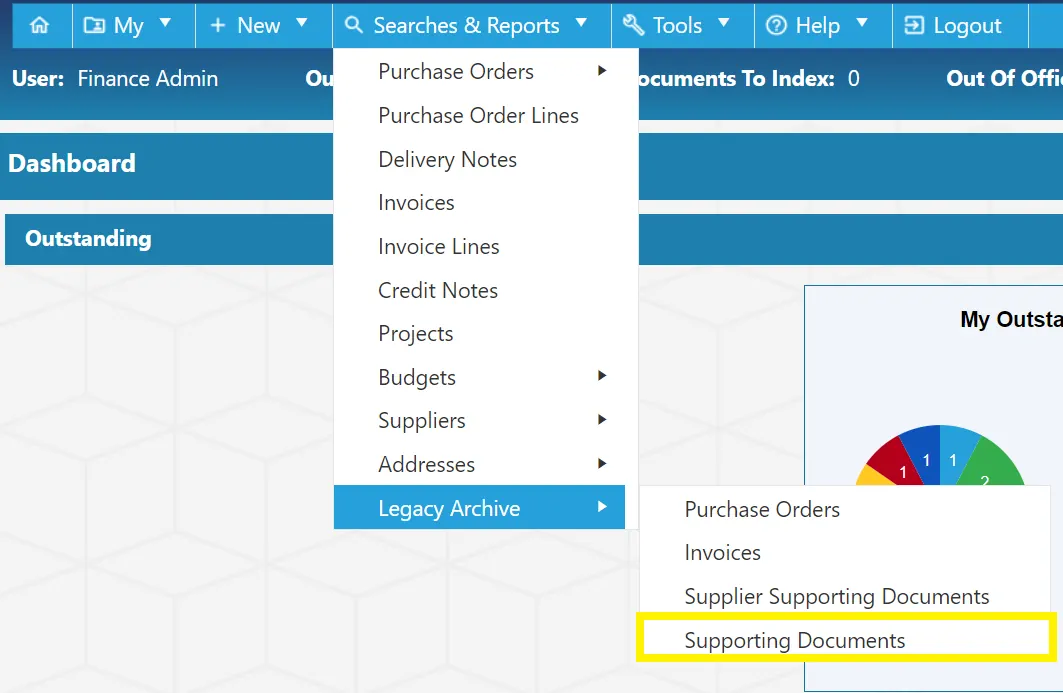Click the Out Of Office label
This screenshot has height=693, width=1063.
1005,79
